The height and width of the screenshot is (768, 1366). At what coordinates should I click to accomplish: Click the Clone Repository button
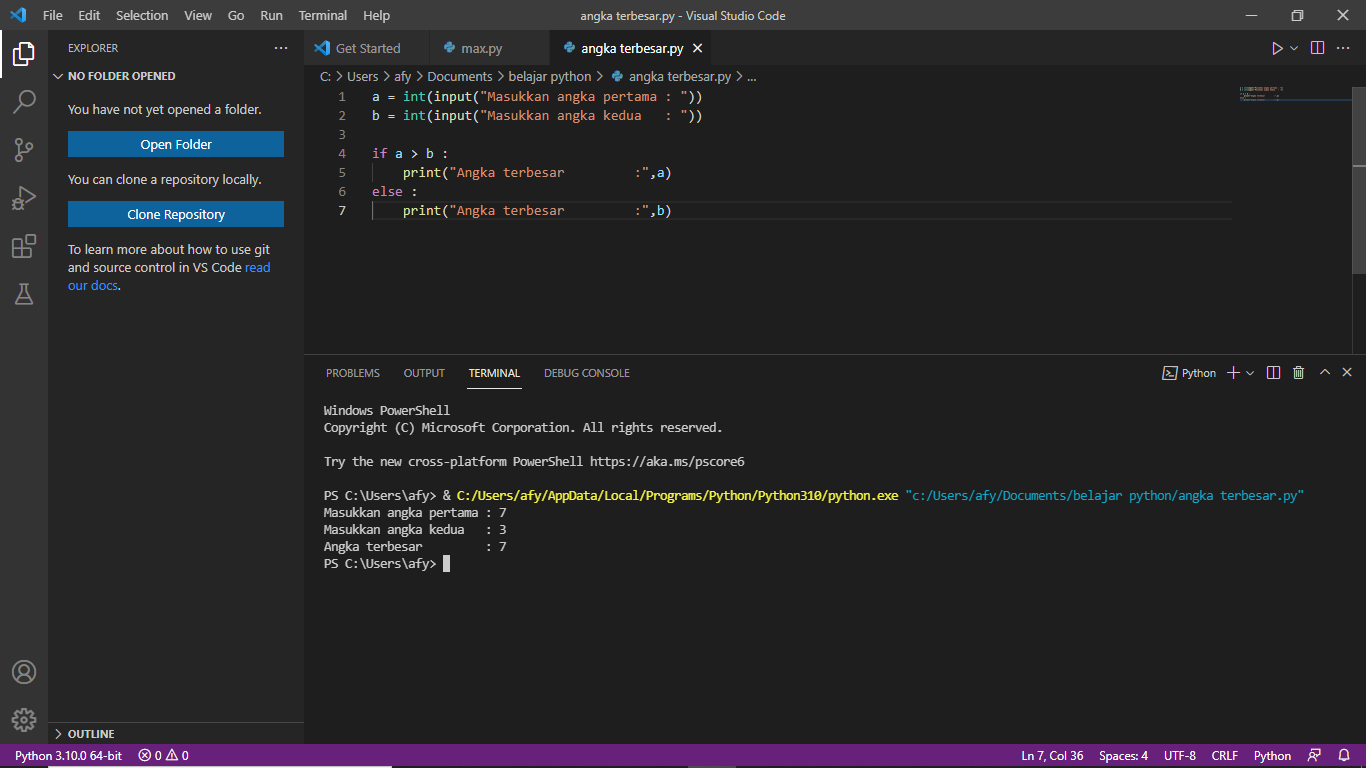[176, 214]
